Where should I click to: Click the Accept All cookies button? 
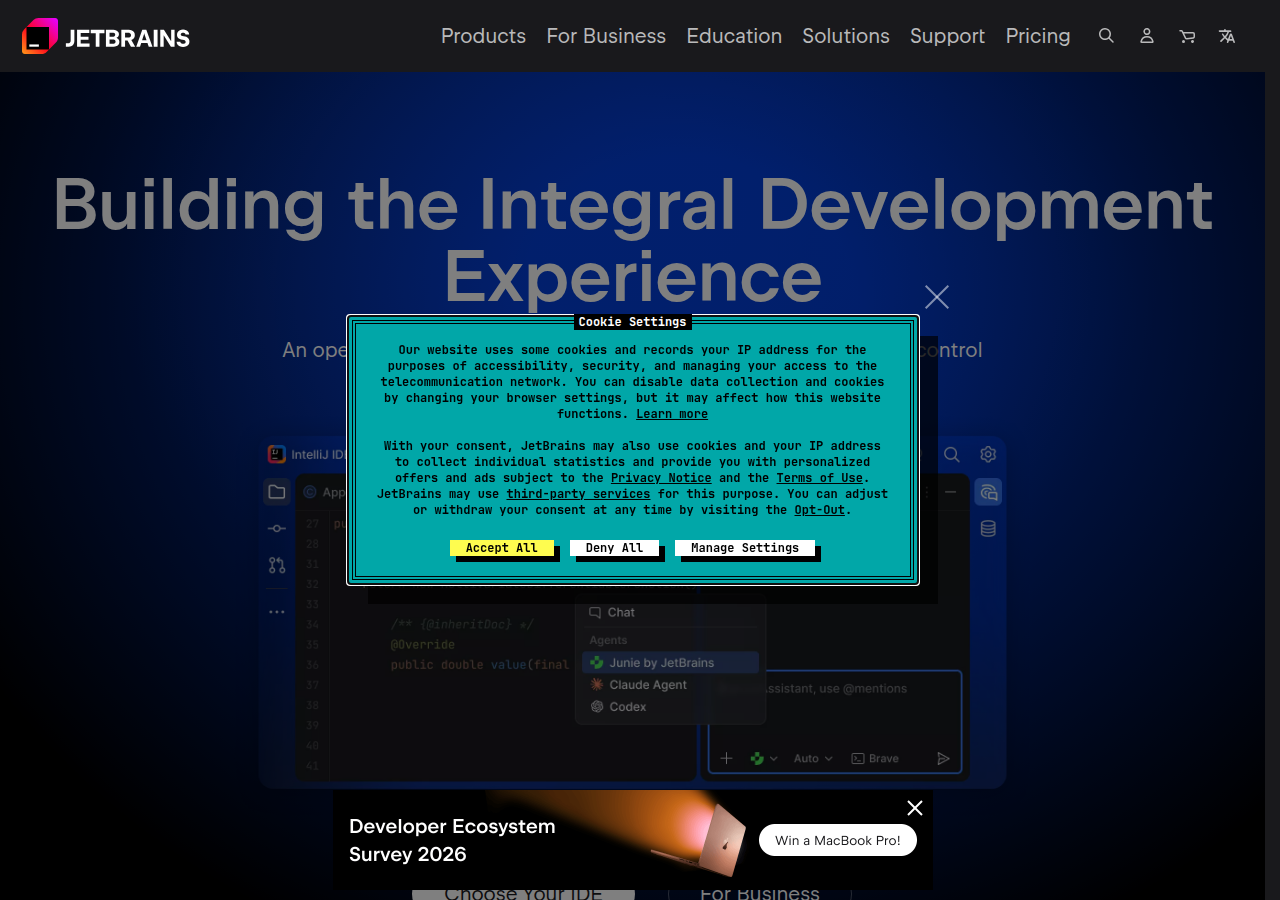pos(502,548)
